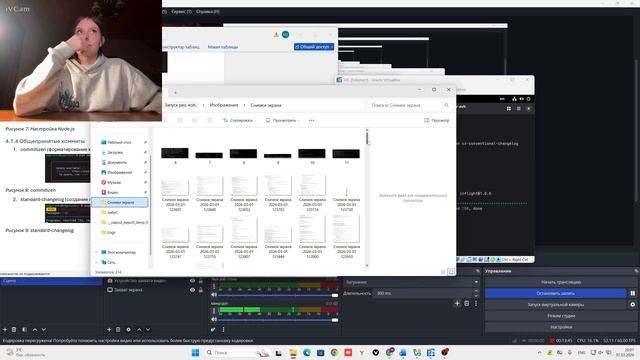Switch Explorer to large thumbnails view icon
The width and height of the screenshot is (640, 360).
[451, 272]
